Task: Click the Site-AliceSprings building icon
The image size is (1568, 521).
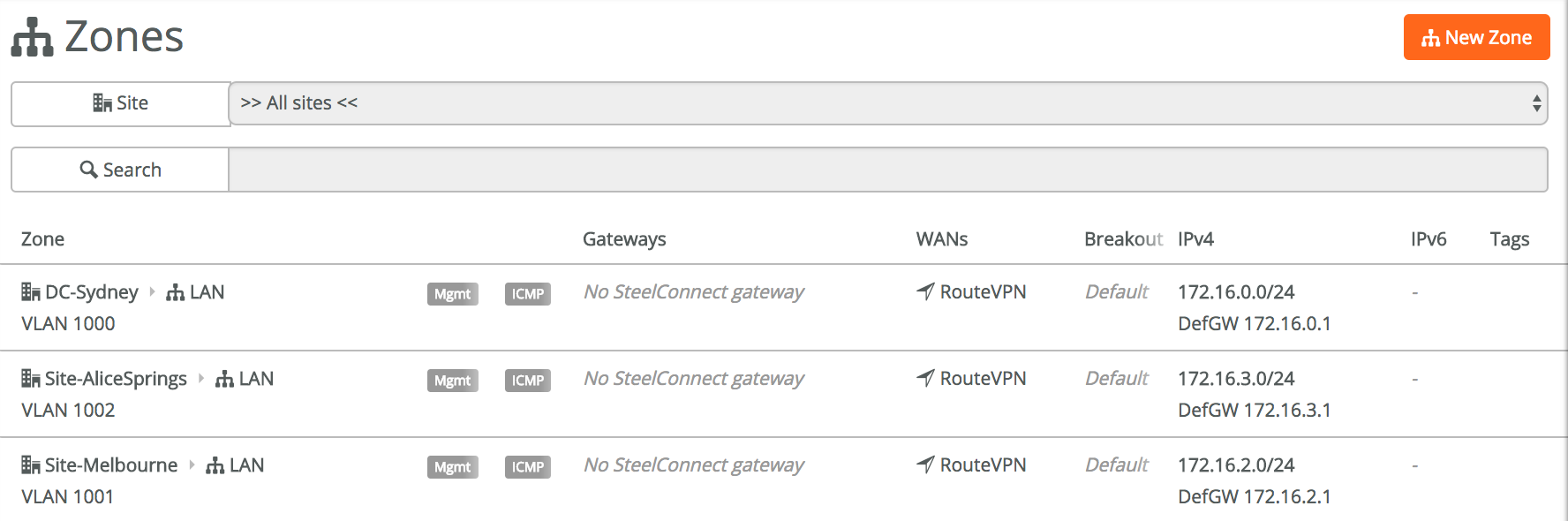Action: click(31, 379)
